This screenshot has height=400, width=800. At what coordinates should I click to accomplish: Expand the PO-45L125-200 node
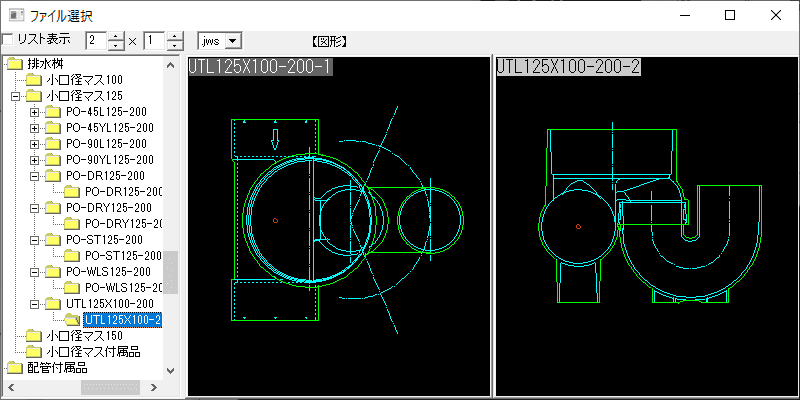click(34, 112)
